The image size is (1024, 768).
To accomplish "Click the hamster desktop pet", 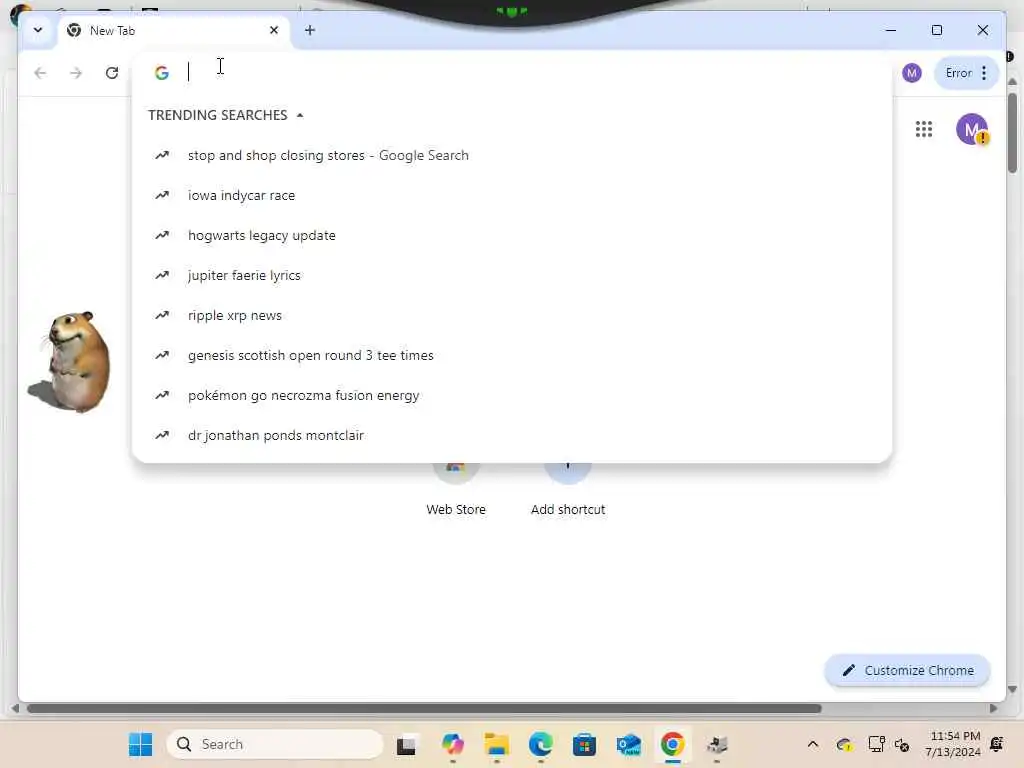I will point(71,362).
